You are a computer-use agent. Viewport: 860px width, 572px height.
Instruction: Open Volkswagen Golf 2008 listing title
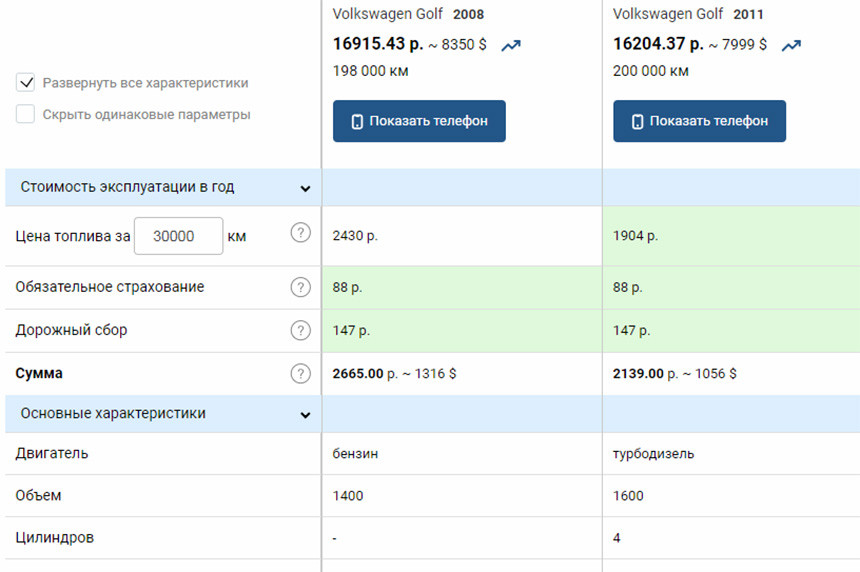tap(408, 14)
